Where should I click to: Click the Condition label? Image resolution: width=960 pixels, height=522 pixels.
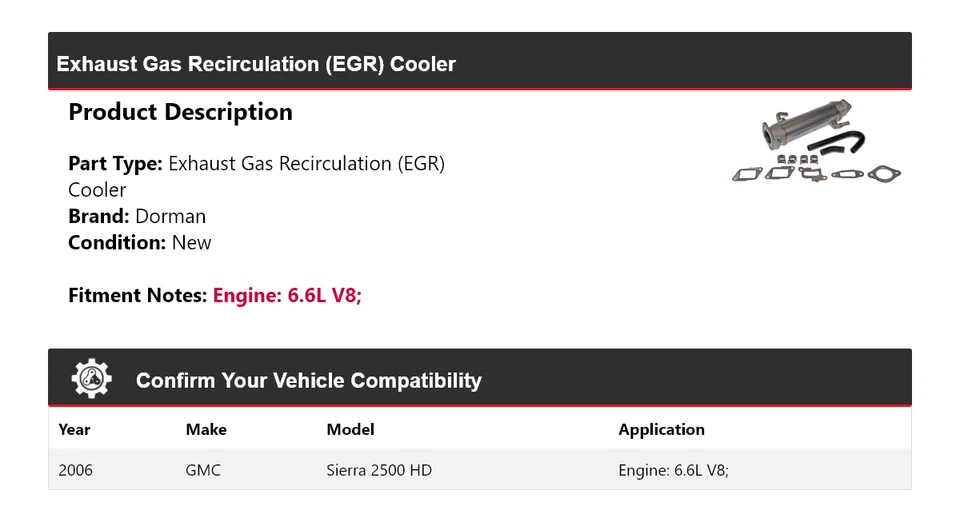coord(117,243)
